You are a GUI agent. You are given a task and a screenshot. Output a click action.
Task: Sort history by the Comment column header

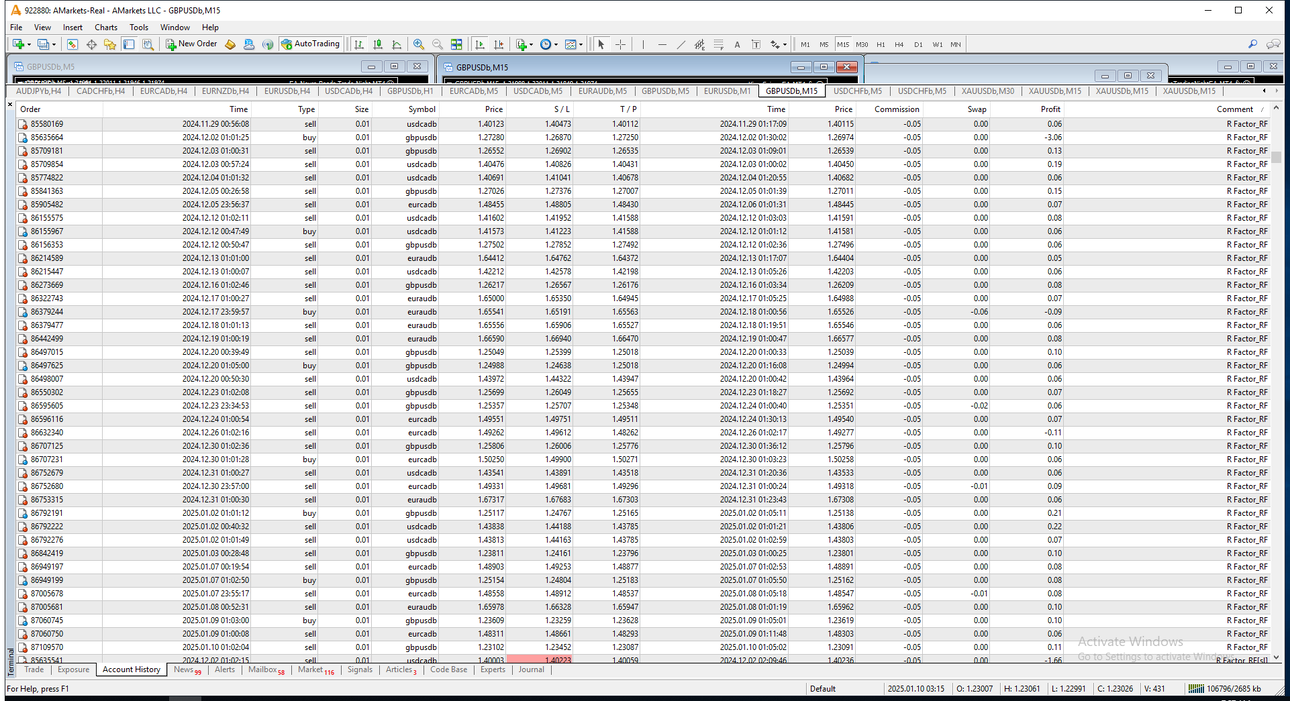coord(1234,109)
